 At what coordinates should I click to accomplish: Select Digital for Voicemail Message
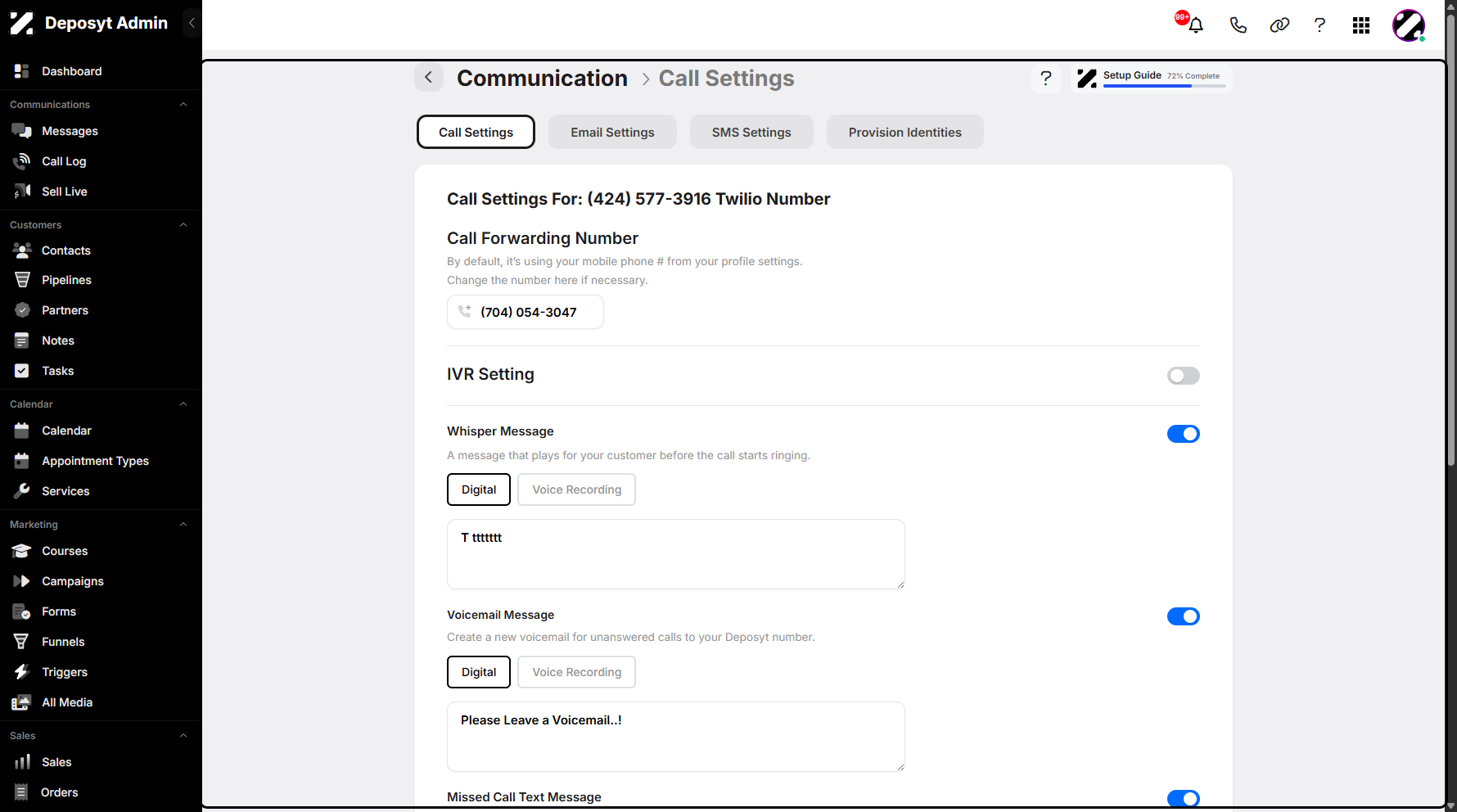479,672
